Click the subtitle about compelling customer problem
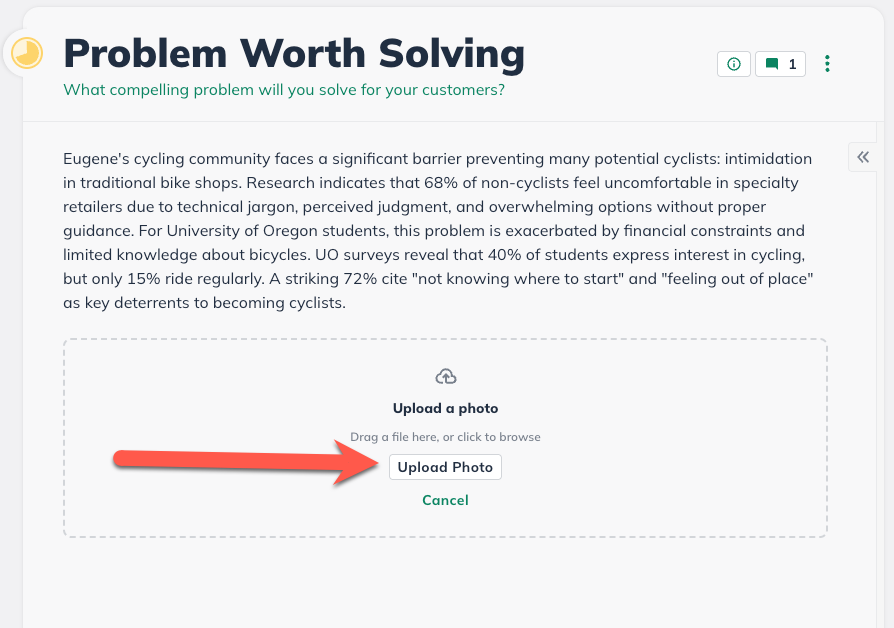Screen dimensions: 894x628 point(284,90)
